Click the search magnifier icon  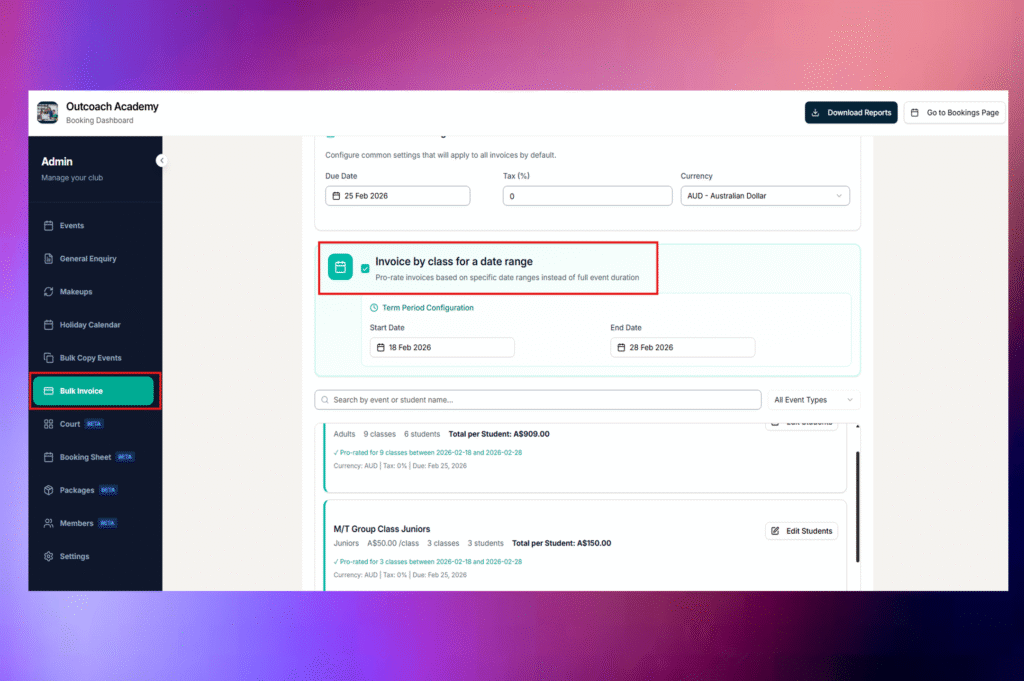tap(325, 400)
